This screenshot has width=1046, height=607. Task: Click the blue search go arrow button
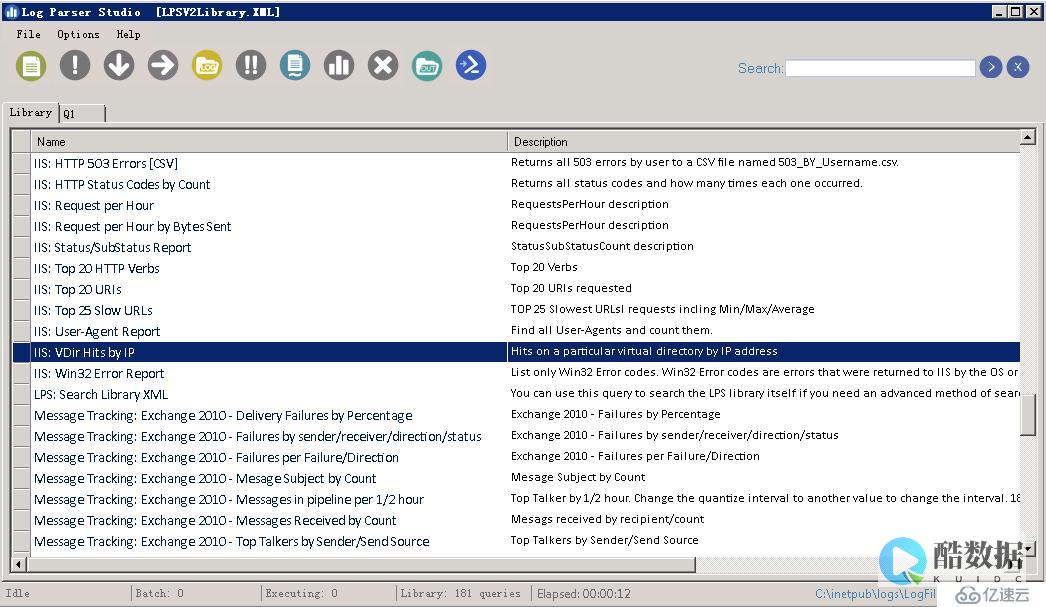click(x=991, y=67)
